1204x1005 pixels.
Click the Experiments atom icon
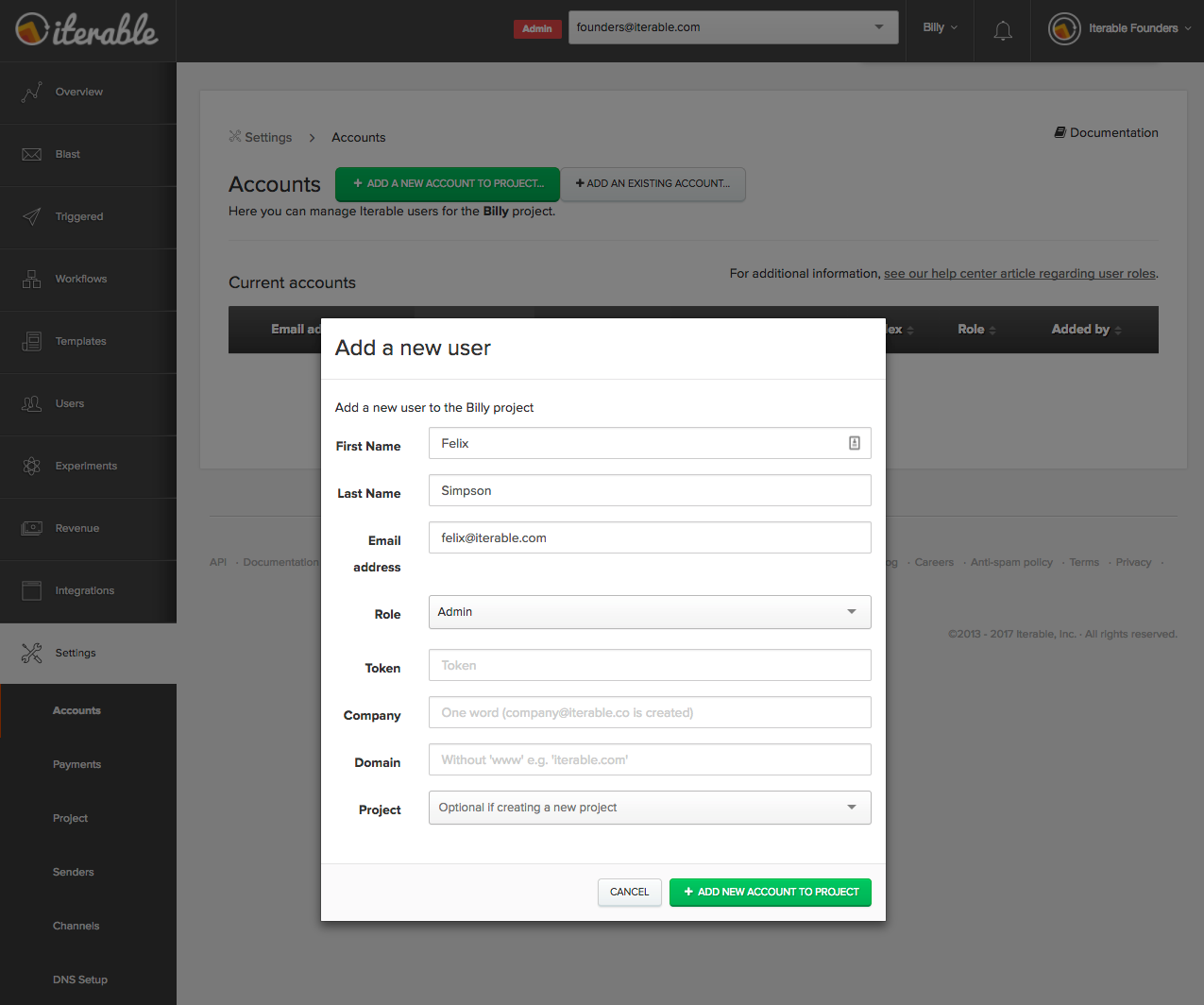(32, 466)
